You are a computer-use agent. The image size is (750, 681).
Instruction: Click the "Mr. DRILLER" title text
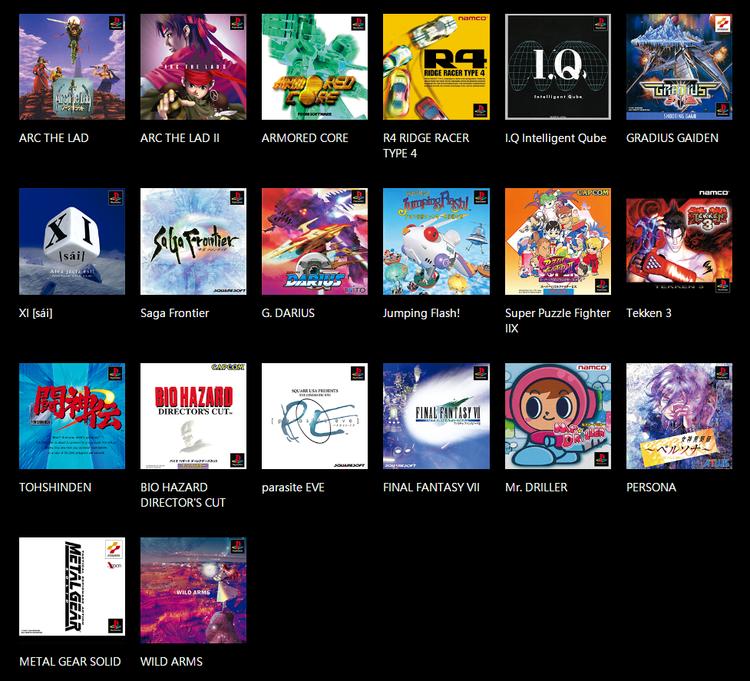click(x=536, y=487)
